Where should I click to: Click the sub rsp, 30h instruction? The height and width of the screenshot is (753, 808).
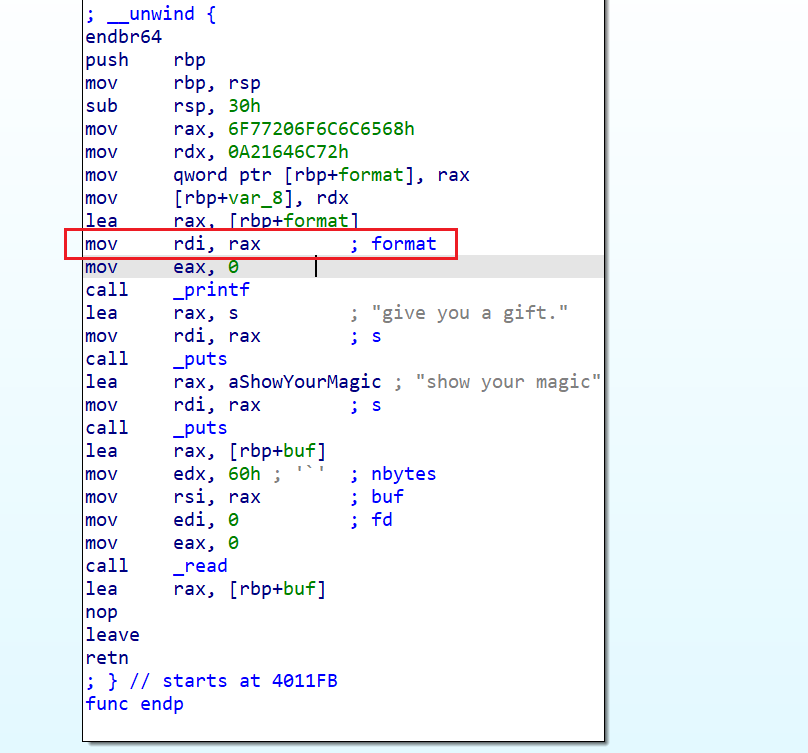pyautogui.click(x=162, y=106)
